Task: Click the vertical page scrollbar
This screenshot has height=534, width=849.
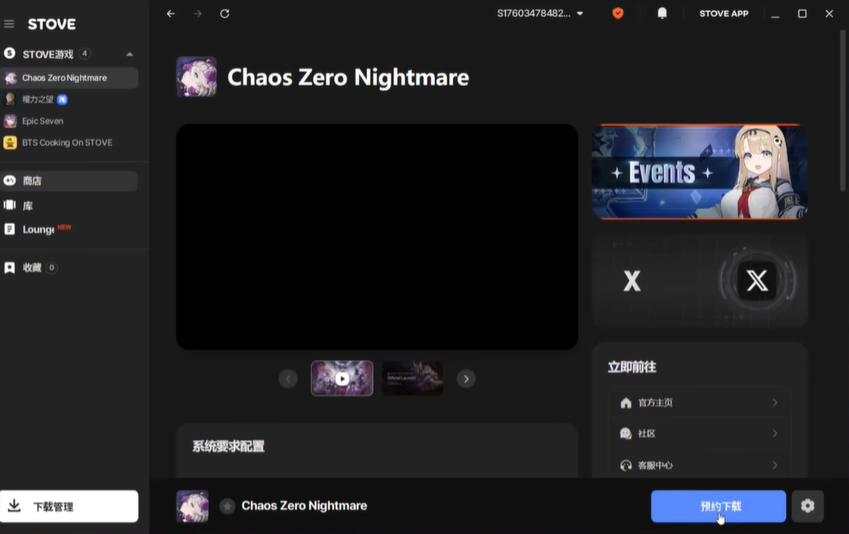Action: tap(843, 110)
